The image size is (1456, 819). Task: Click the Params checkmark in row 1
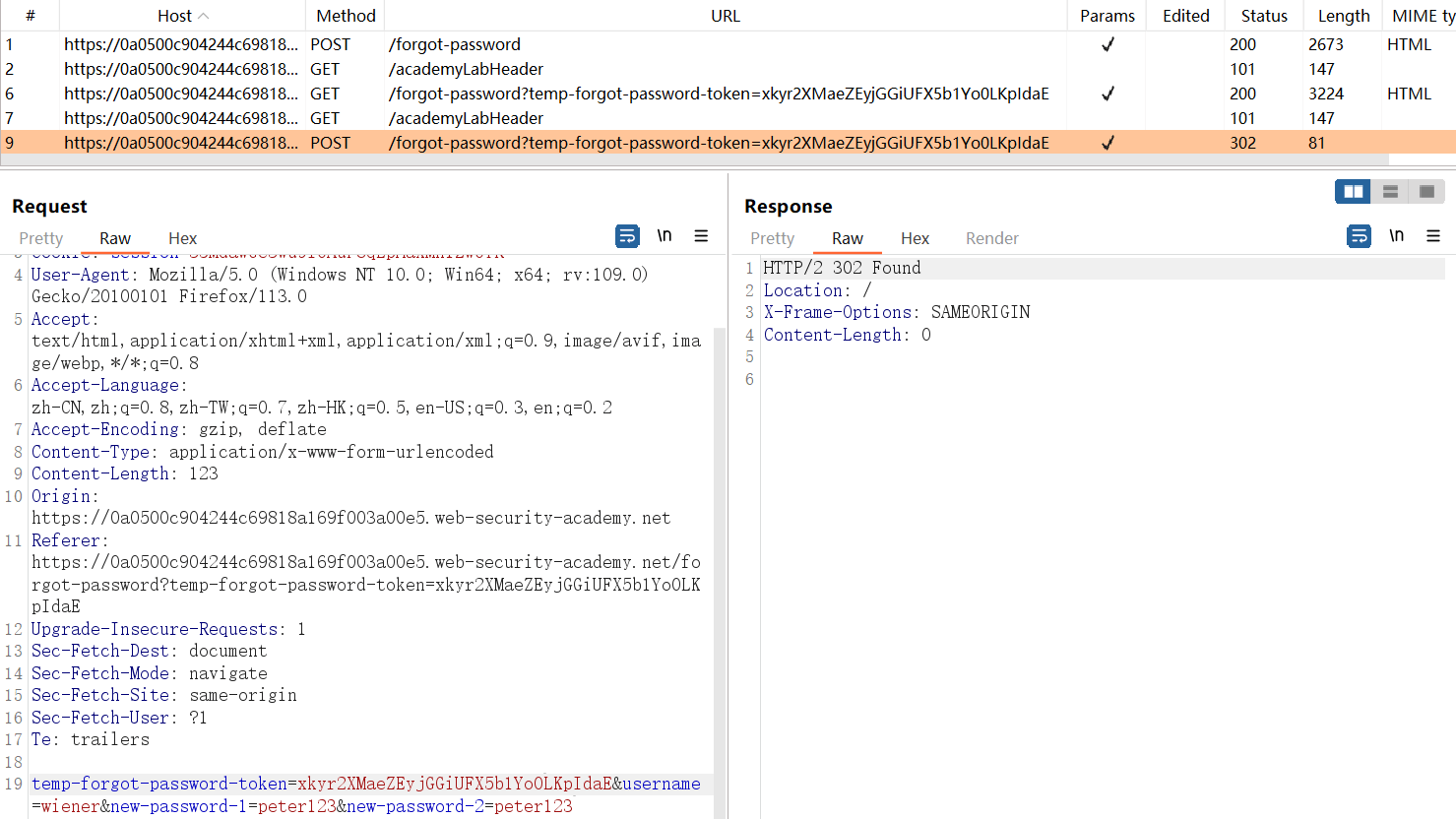pyautogui.click(x=1108, y=44)
